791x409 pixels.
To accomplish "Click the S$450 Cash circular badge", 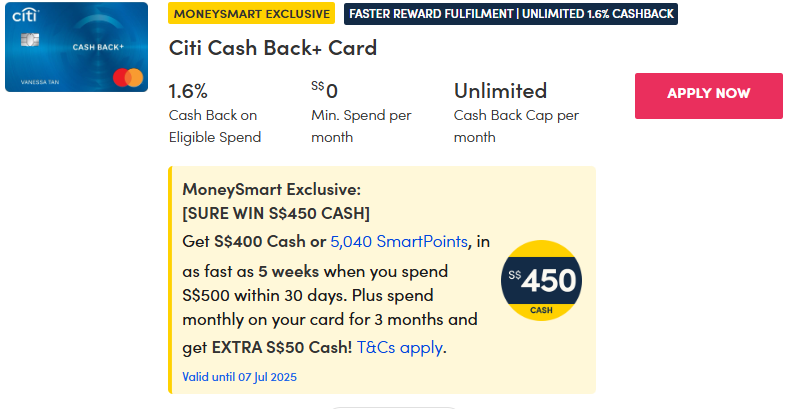I will [x=541, y=281].
